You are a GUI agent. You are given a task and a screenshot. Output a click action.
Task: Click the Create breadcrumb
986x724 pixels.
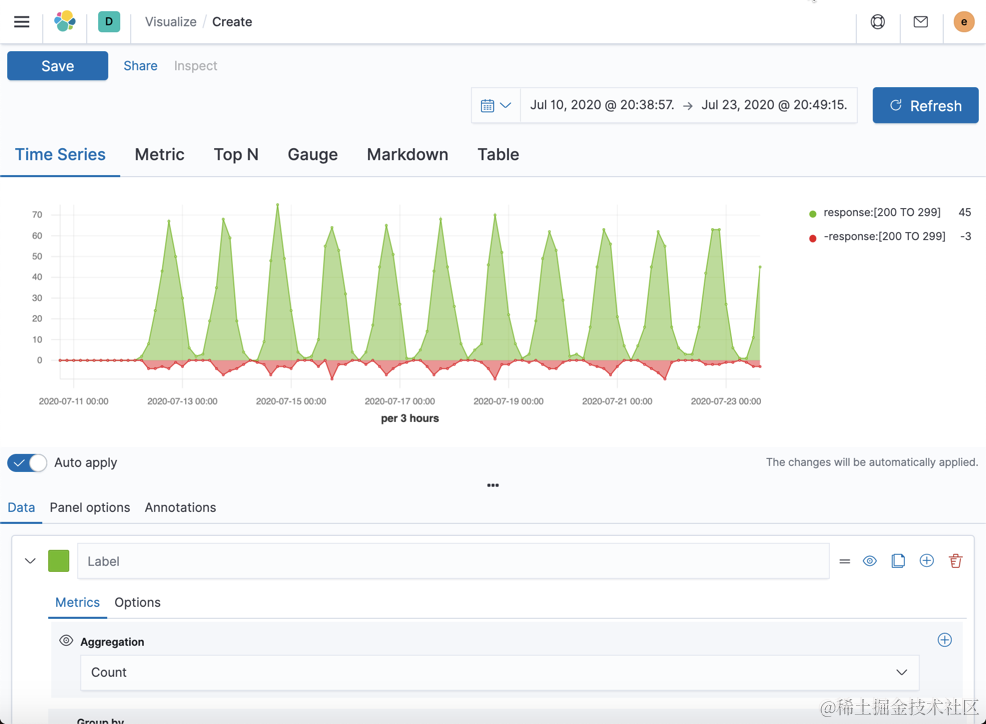pos(232,22)
